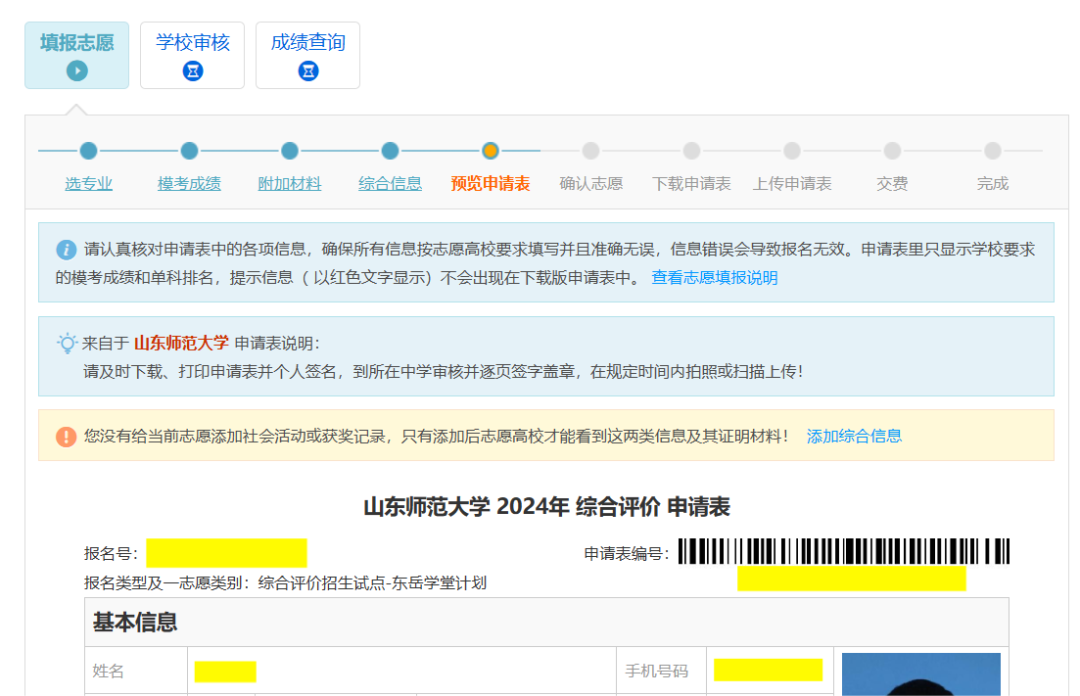Click the barcode next to 申请表编号
This screenshot has height=696, width=1080.
point(843,552)
